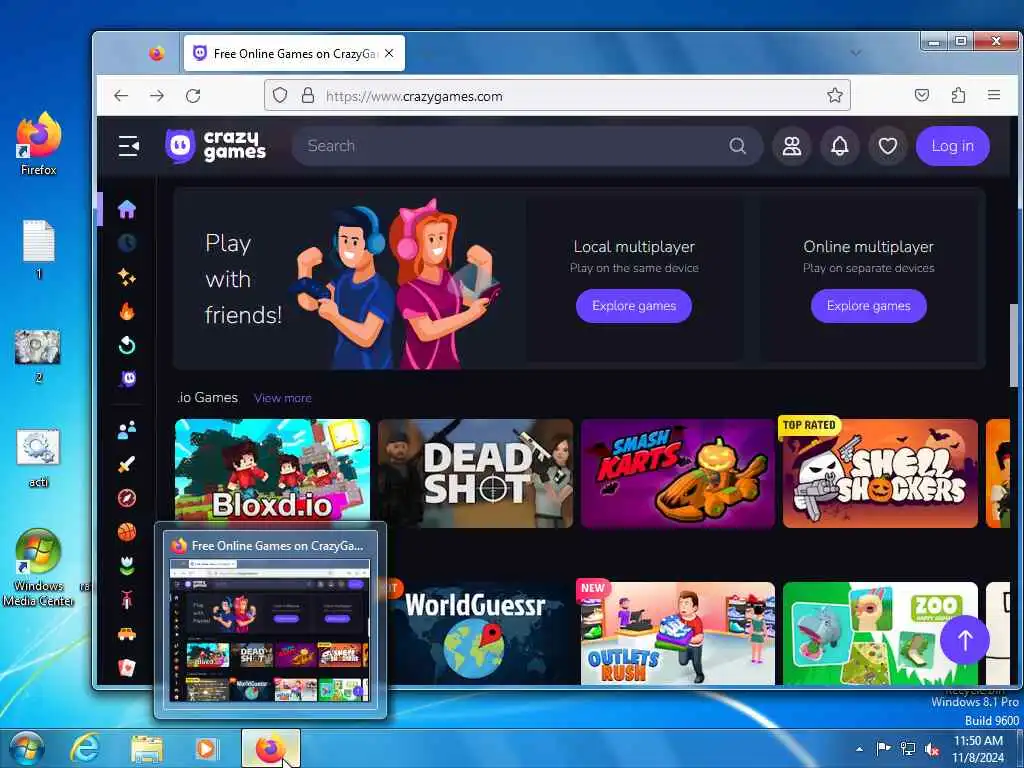Viewport: 1024px width, 768px height.
Task: Open File Explorer from taskbar
Action: [x=147, y=749]
